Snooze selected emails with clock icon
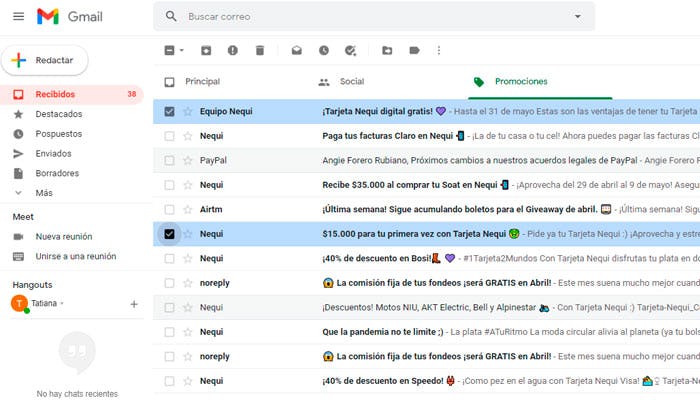The image size is (700, 400). click(324, 50)
